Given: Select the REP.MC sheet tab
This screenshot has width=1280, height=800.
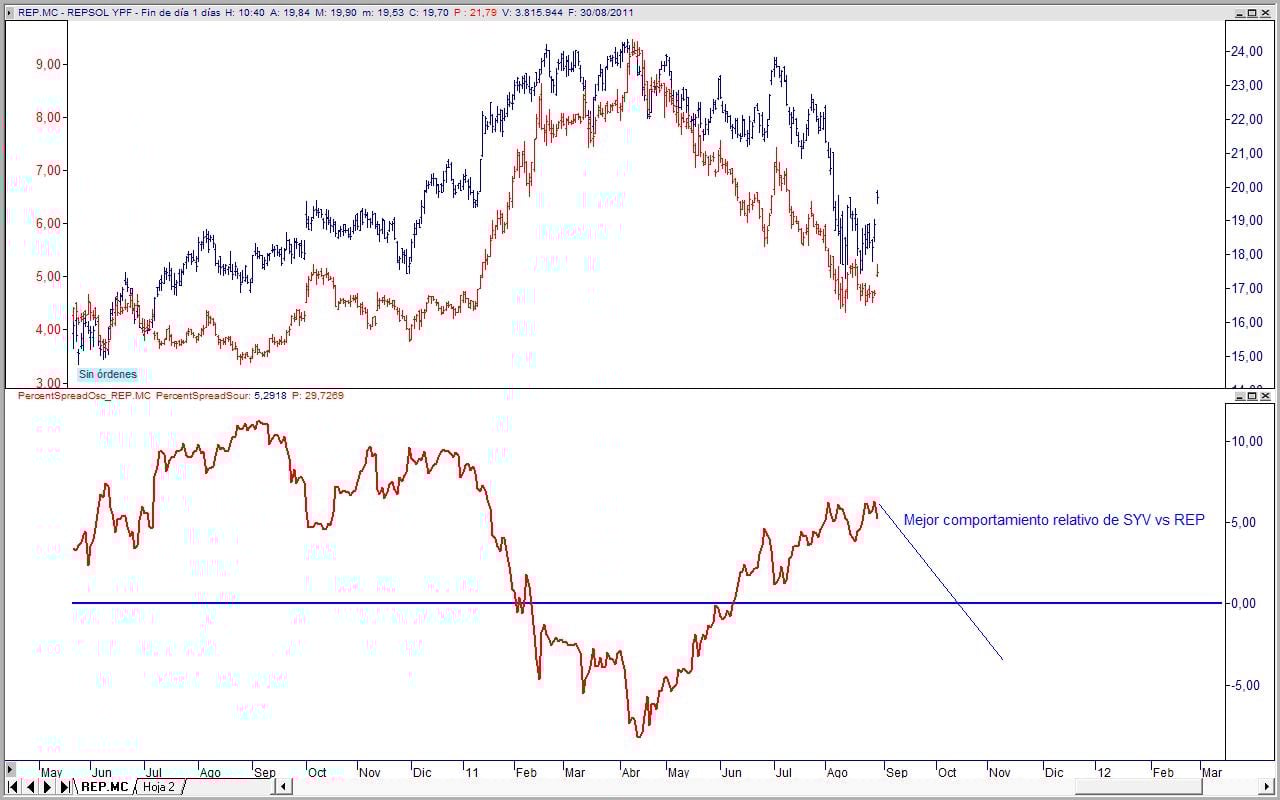Looking at the screenshot, I should pyautogui.click(x=105, y=786).
